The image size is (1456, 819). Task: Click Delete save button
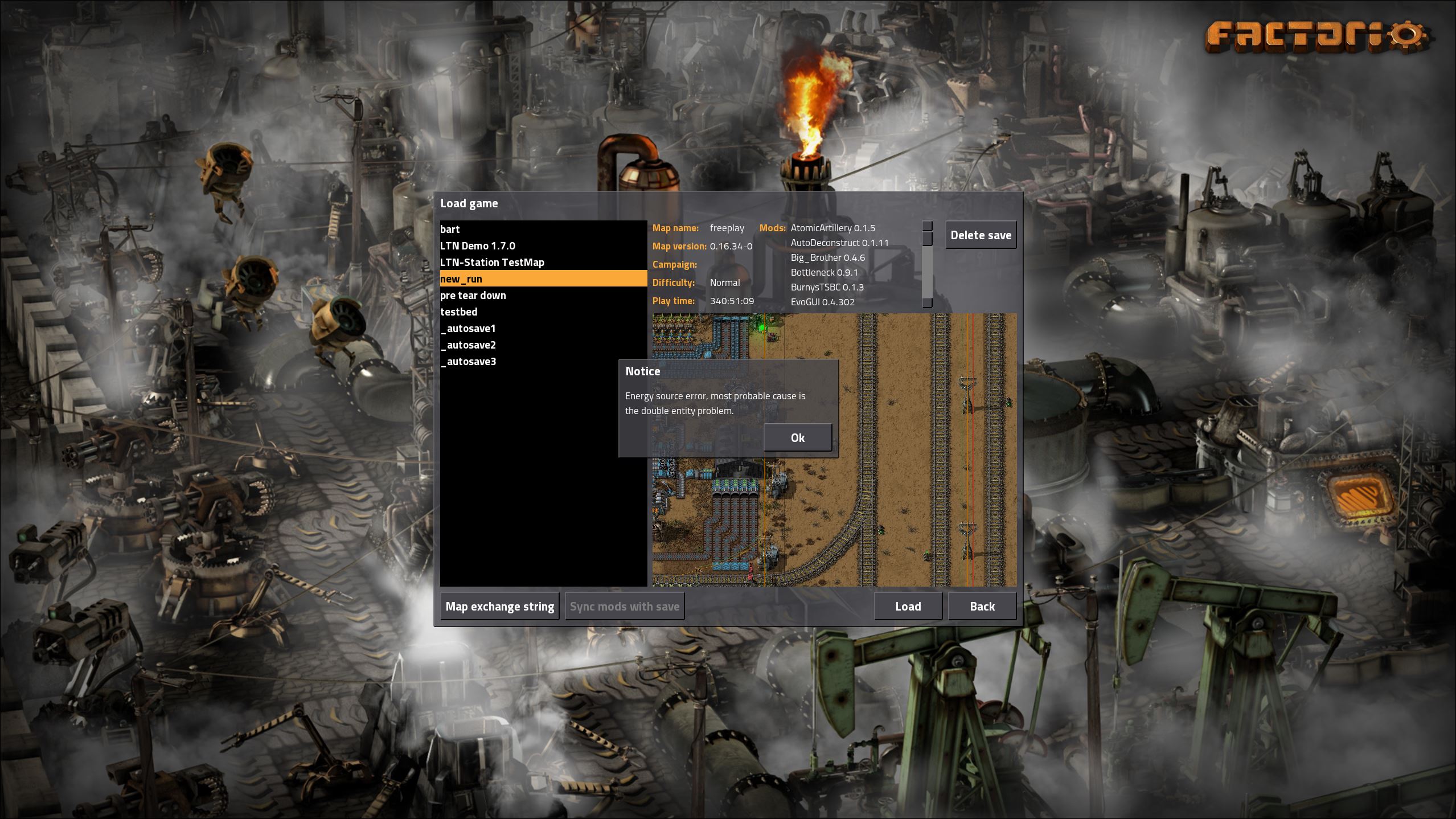coord(981,235)
